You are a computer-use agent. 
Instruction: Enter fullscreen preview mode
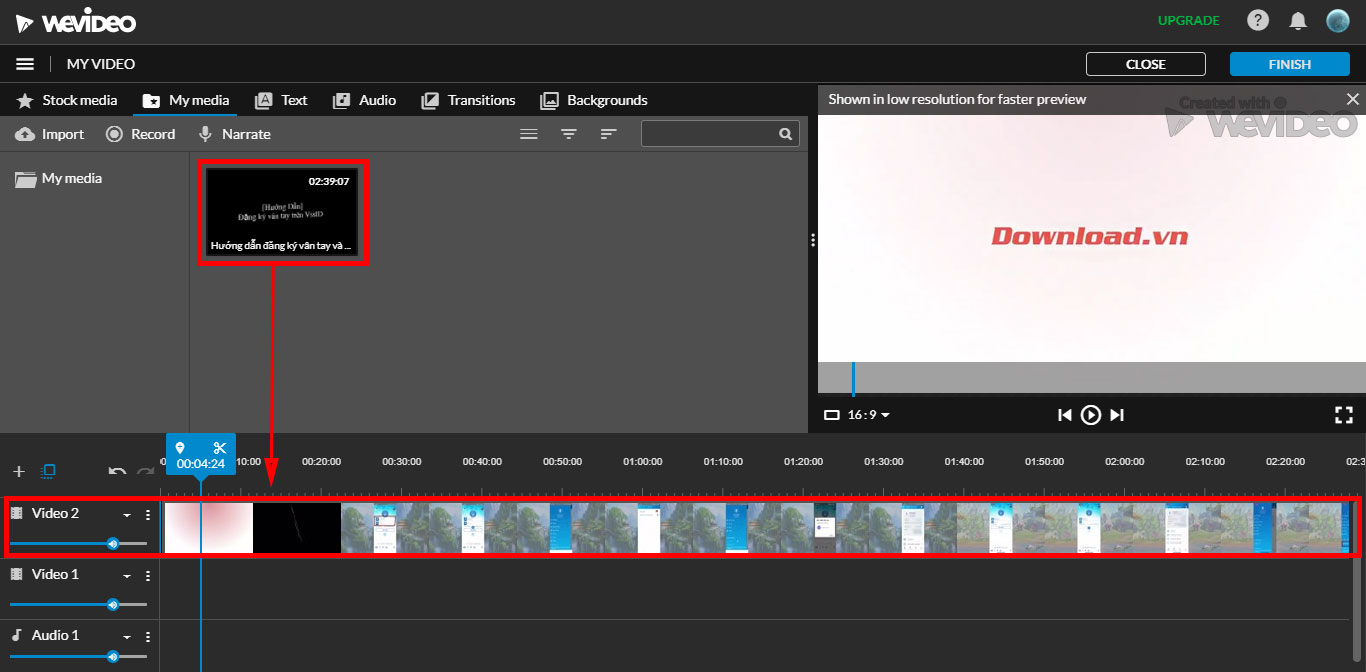coord(1343,415)
